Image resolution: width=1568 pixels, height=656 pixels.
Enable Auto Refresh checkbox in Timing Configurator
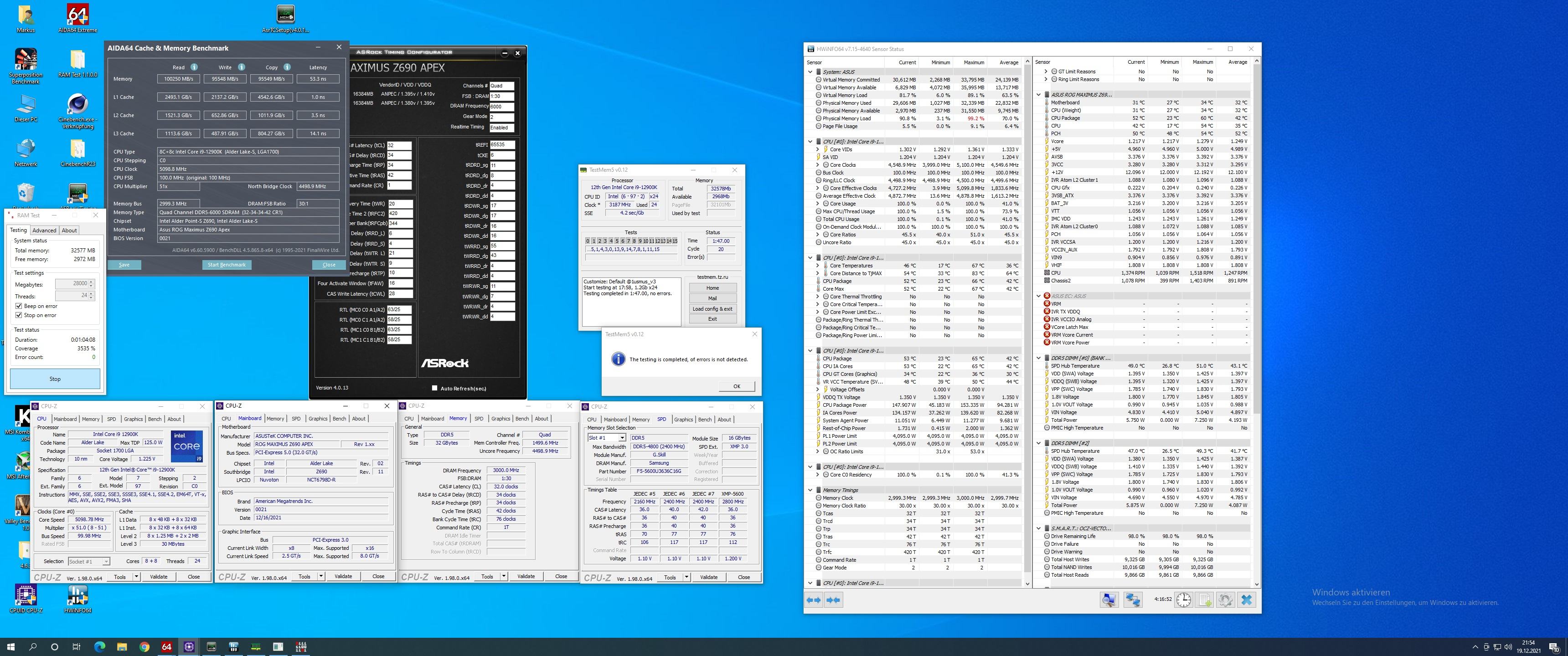(x=434, y=388)
